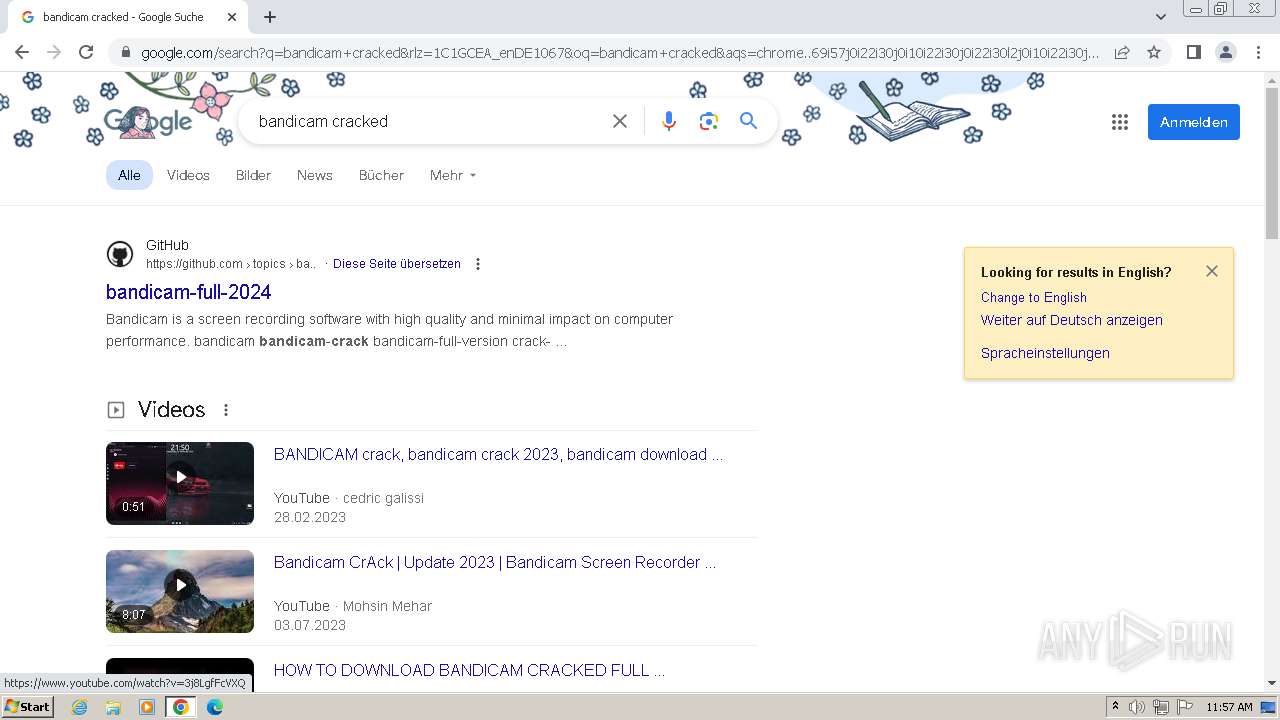
Task: Close the bandicam cracked tab
Action: point(232,17)
